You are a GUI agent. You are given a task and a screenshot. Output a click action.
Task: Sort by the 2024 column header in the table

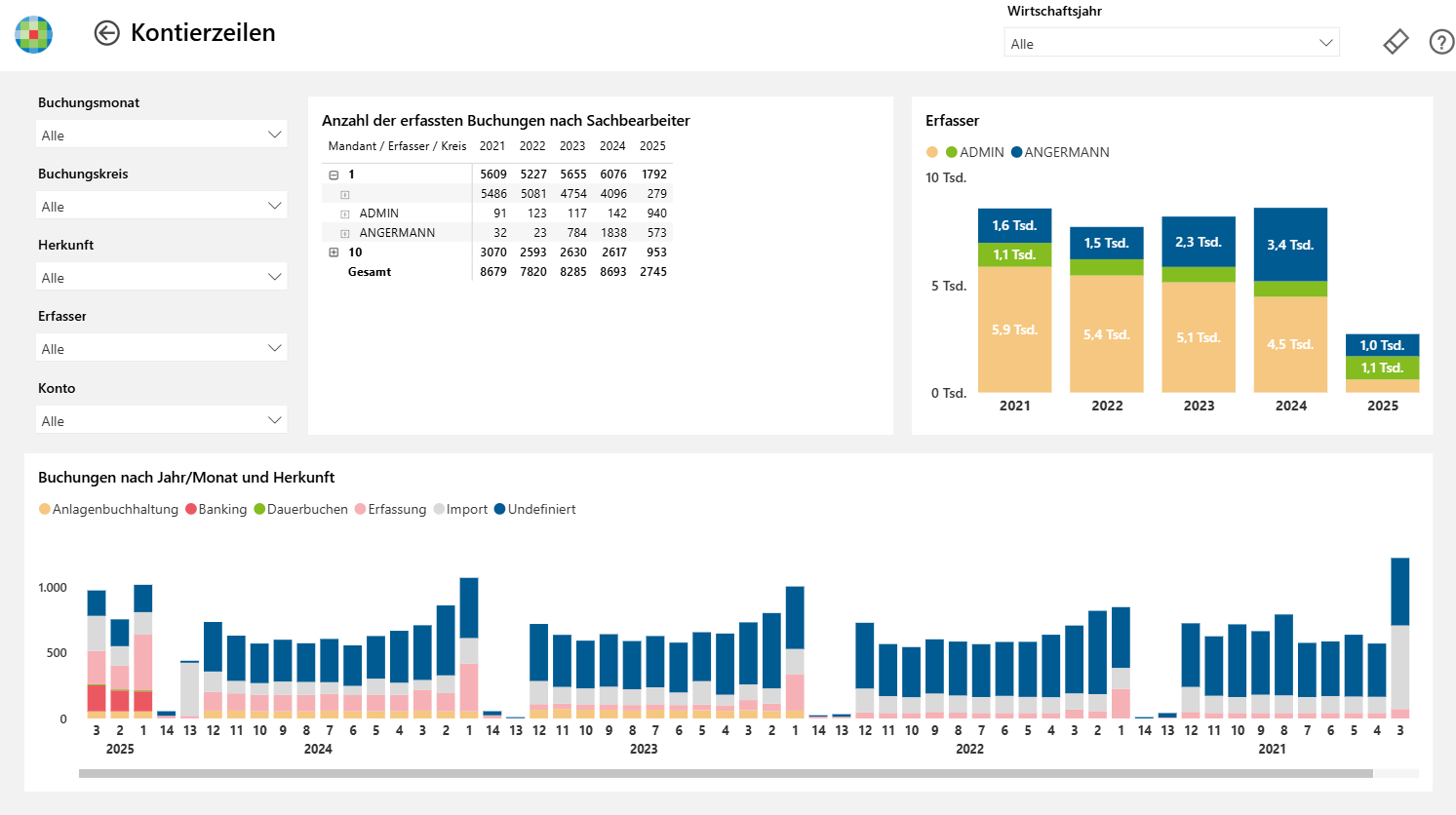612,146
